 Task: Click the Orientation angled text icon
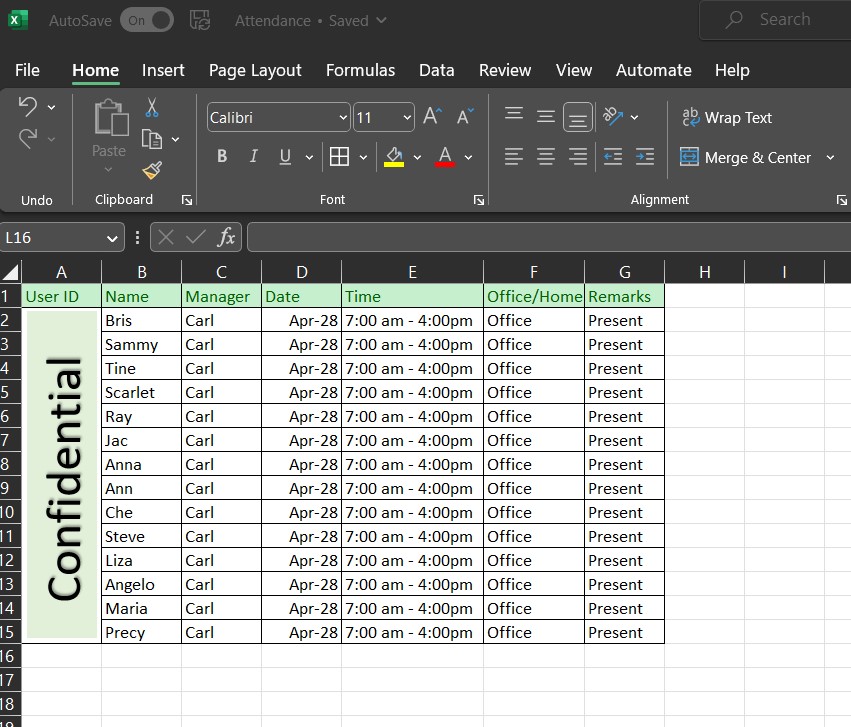(x=613, y=116)
